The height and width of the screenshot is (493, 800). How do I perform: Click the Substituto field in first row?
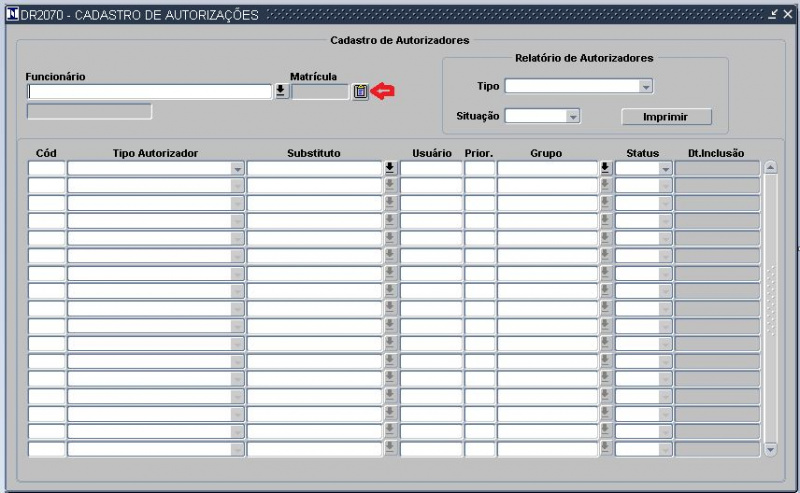click(x=314, y=168)
